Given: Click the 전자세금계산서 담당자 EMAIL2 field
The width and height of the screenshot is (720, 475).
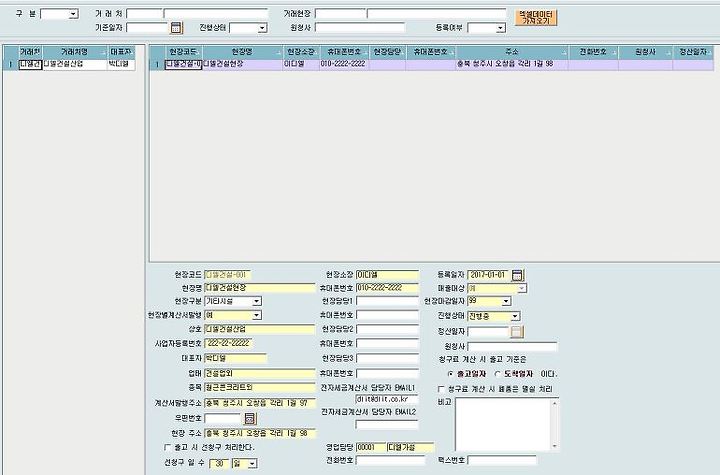Looking at the screenshot, I should 387,424.
